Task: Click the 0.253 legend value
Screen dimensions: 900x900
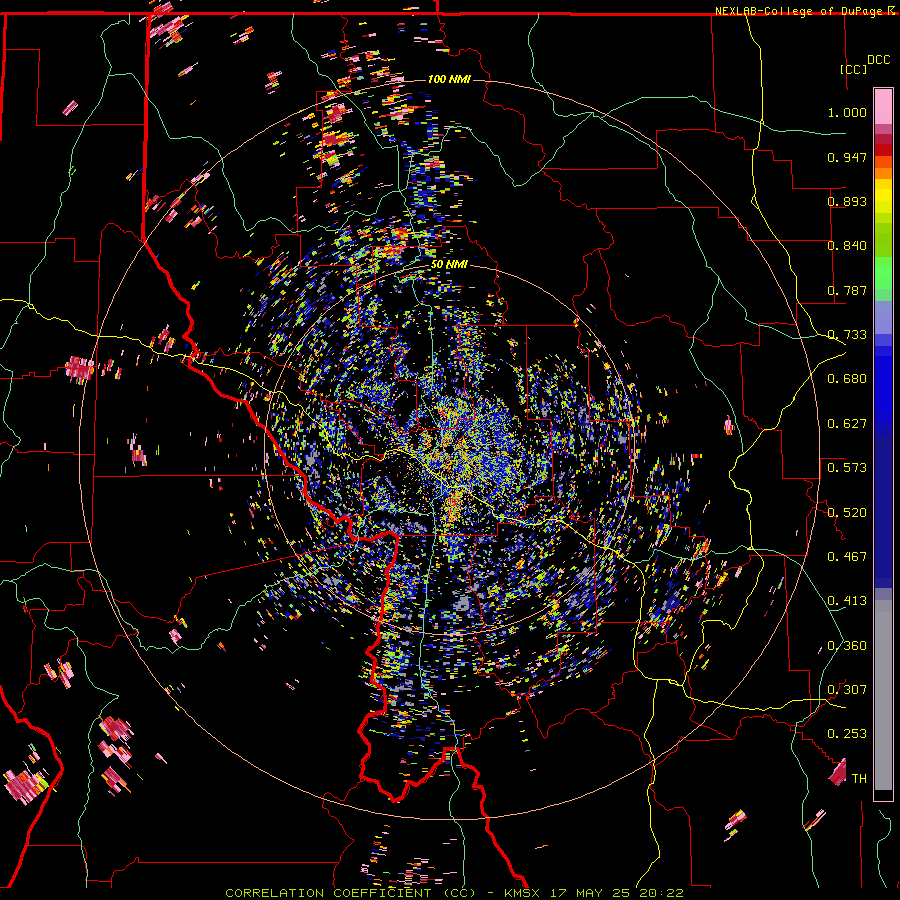Action: [847, 734]
